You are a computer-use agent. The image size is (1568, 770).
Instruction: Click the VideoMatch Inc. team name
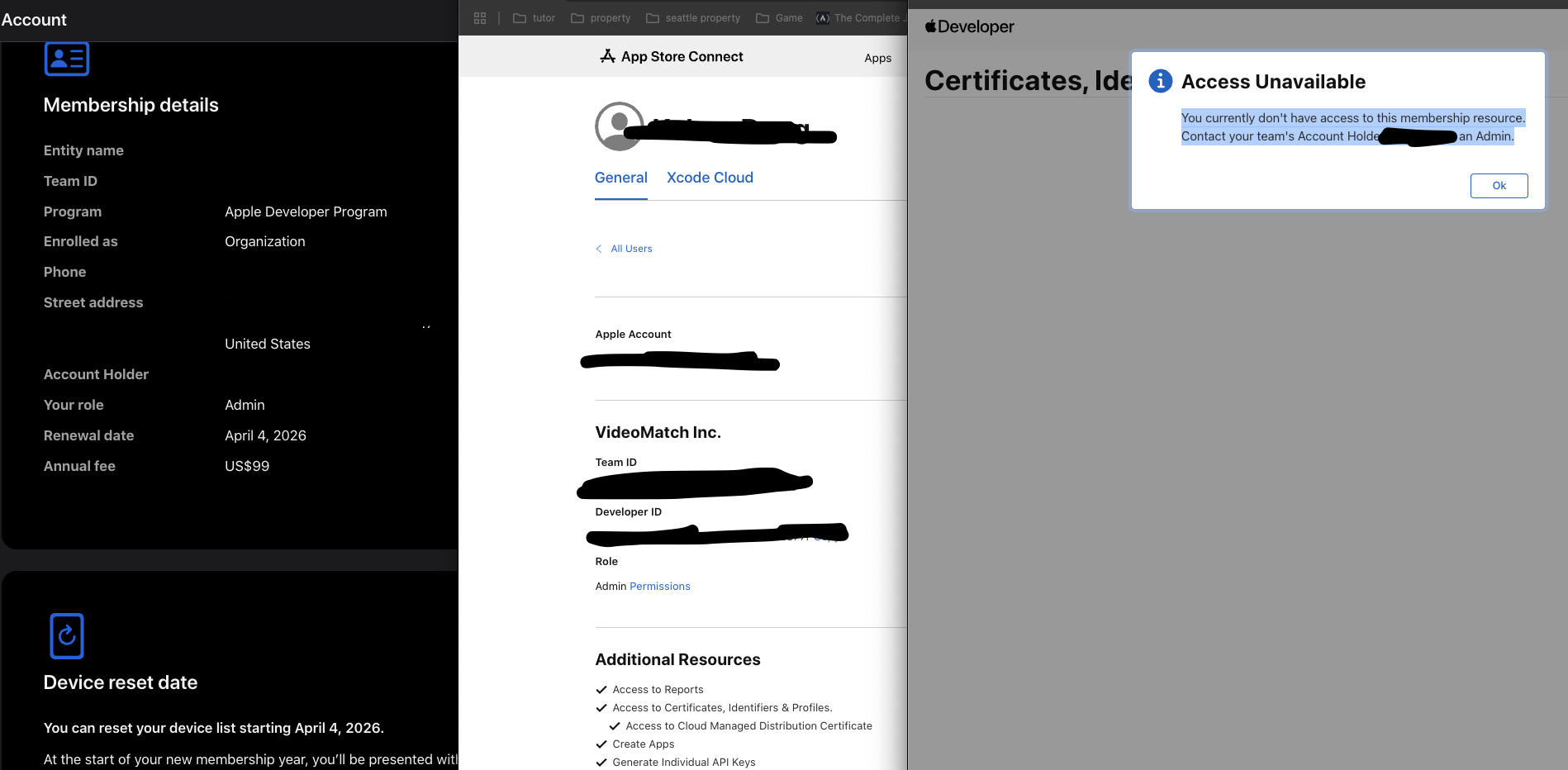[x=658, y=432]
